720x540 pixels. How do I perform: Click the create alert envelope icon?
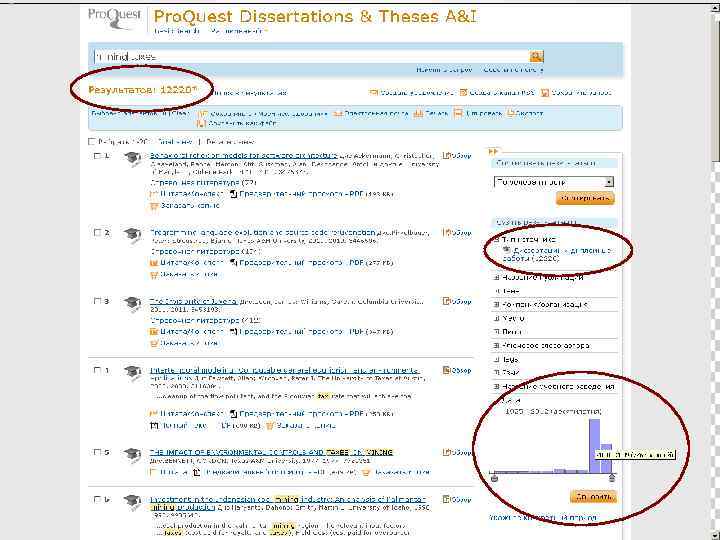[x=373, y=93]
